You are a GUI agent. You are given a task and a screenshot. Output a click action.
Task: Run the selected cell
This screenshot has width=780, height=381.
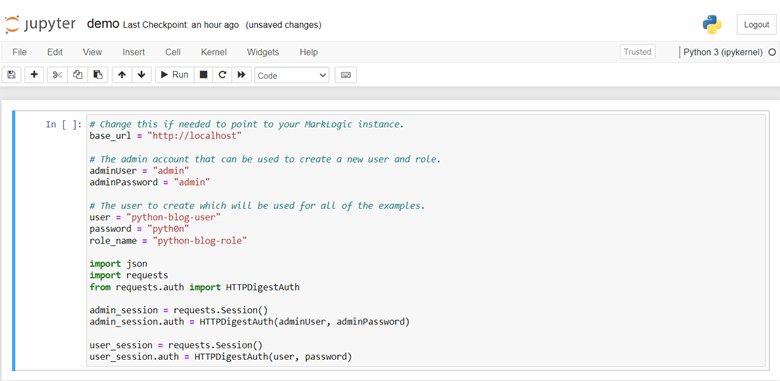coord(174,75)
